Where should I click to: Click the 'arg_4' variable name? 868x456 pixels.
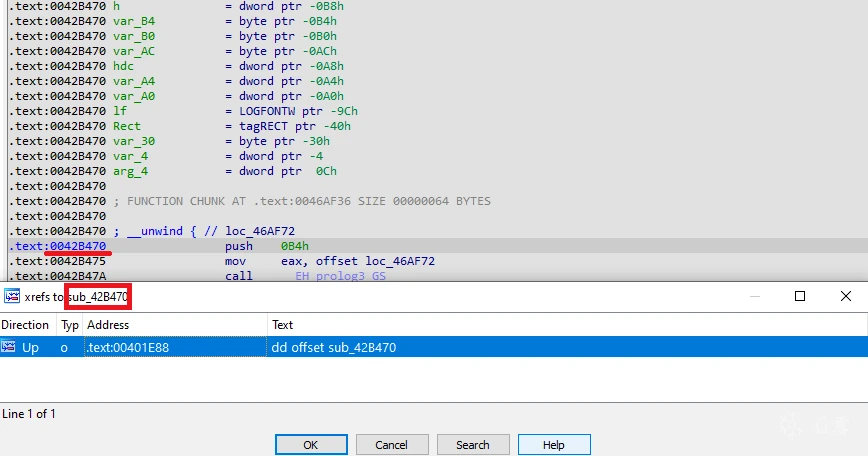coord(131,170)
